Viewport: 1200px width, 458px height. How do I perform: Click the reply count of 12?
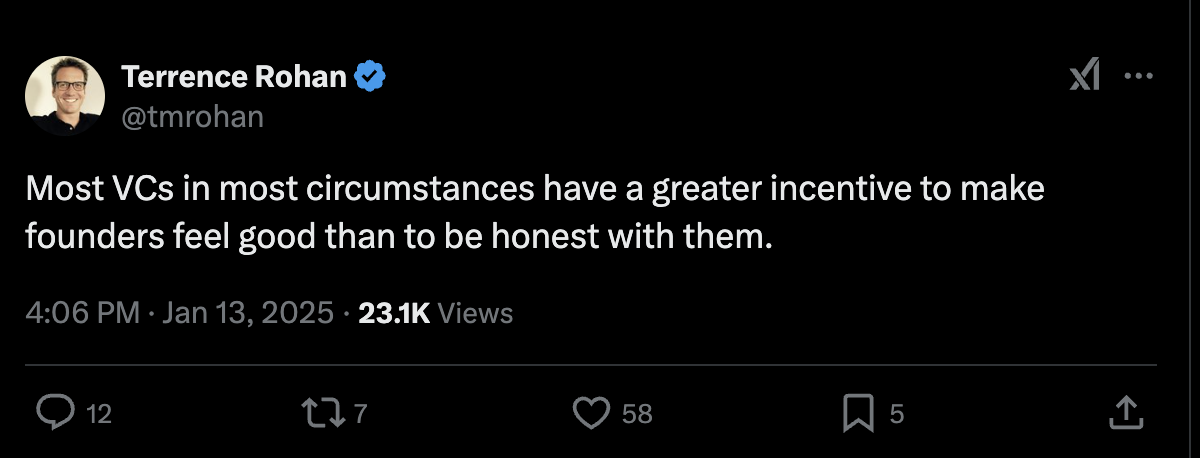click(x=98, y=413)
